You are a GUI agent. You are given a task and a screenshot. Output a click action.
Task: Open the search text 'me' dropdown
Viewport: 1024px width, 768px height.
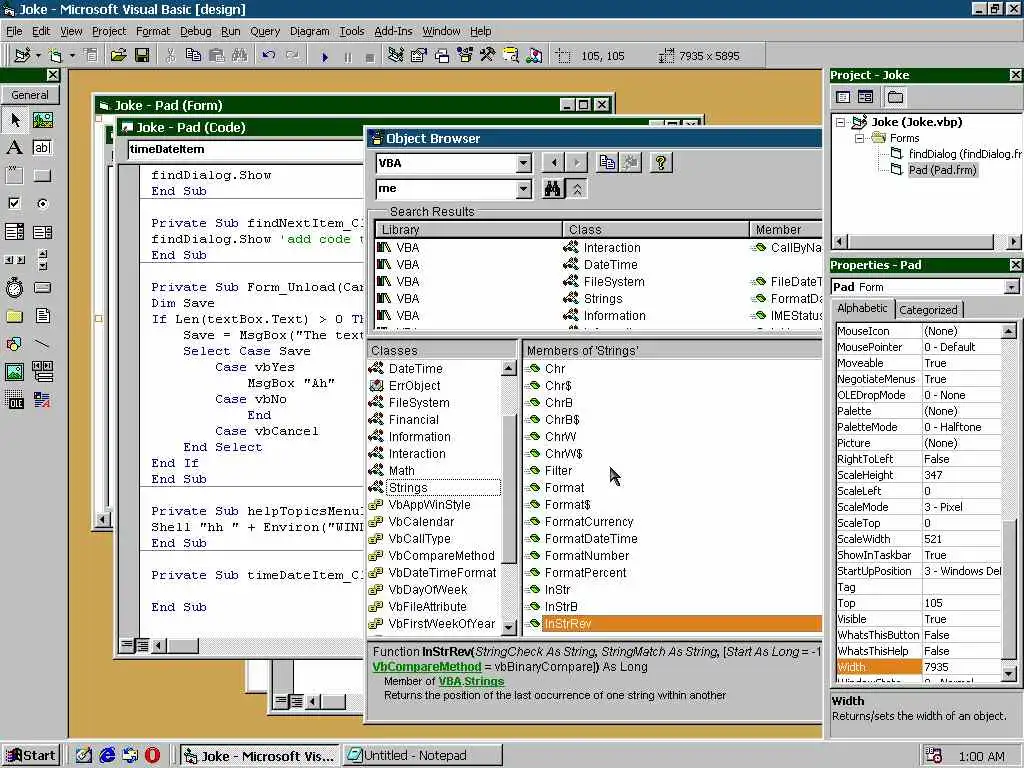[523, 189]
